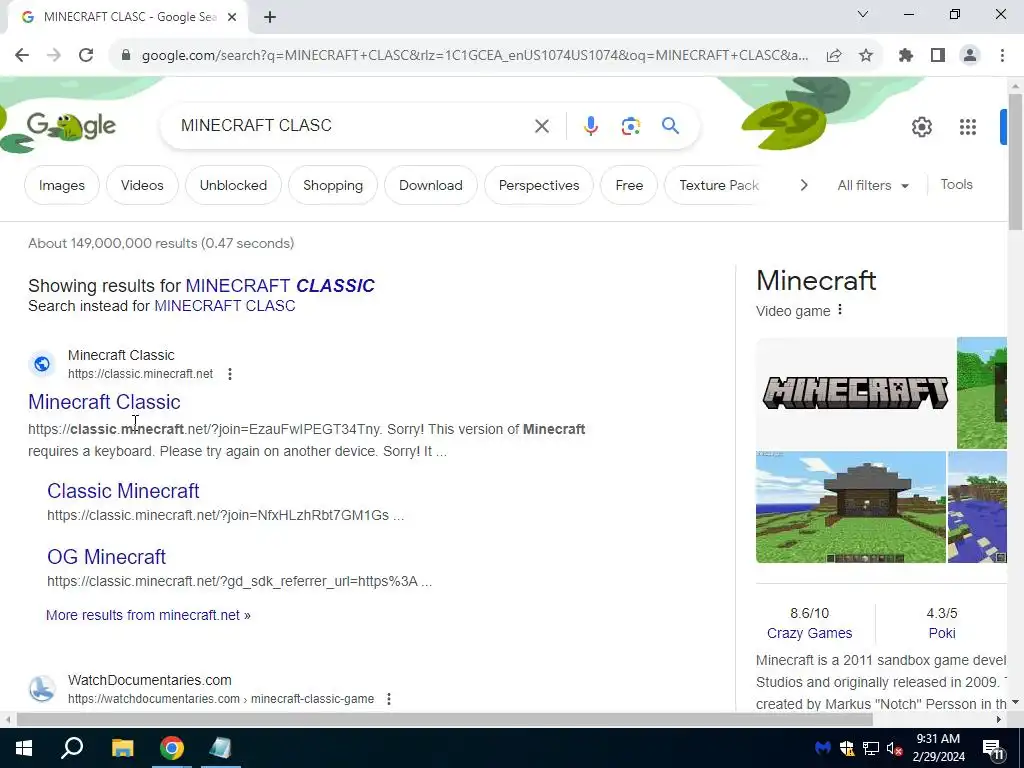
Task: Open a new browser tab with plus
Action: coord(270,17)
